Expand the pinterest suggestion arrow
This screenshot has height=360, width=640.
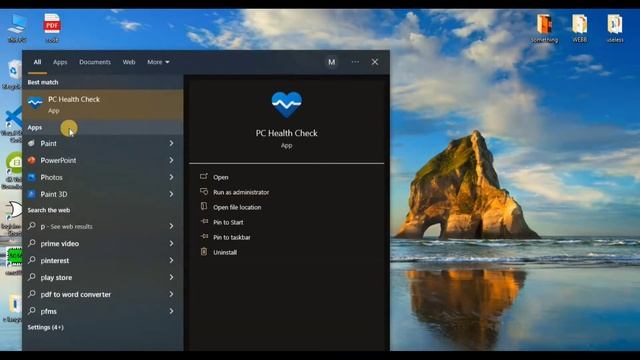[171, 260]
